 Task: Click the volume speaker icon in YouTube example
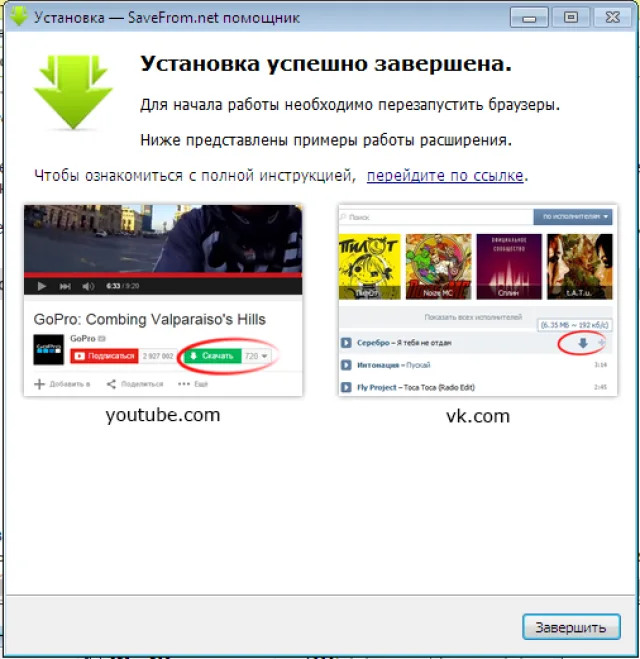coord(88,286)
